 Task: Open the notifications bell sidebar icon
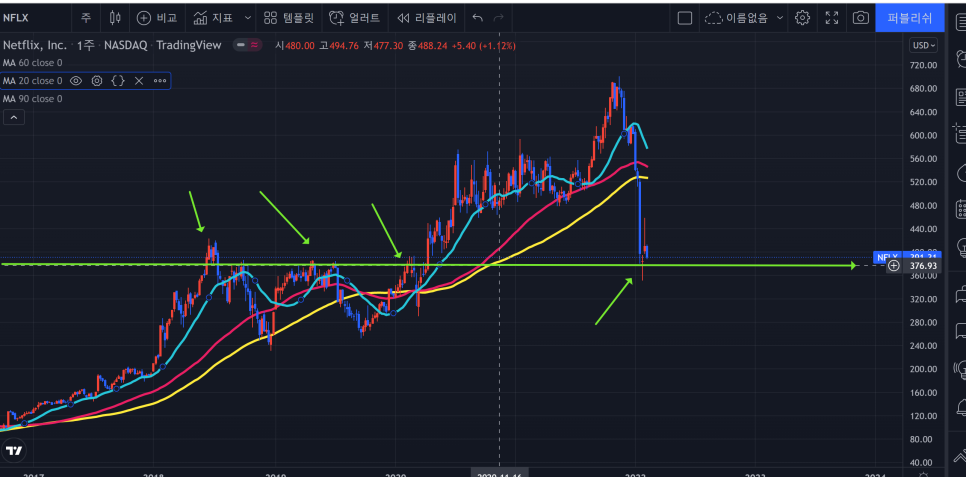(x=960, y=407)
